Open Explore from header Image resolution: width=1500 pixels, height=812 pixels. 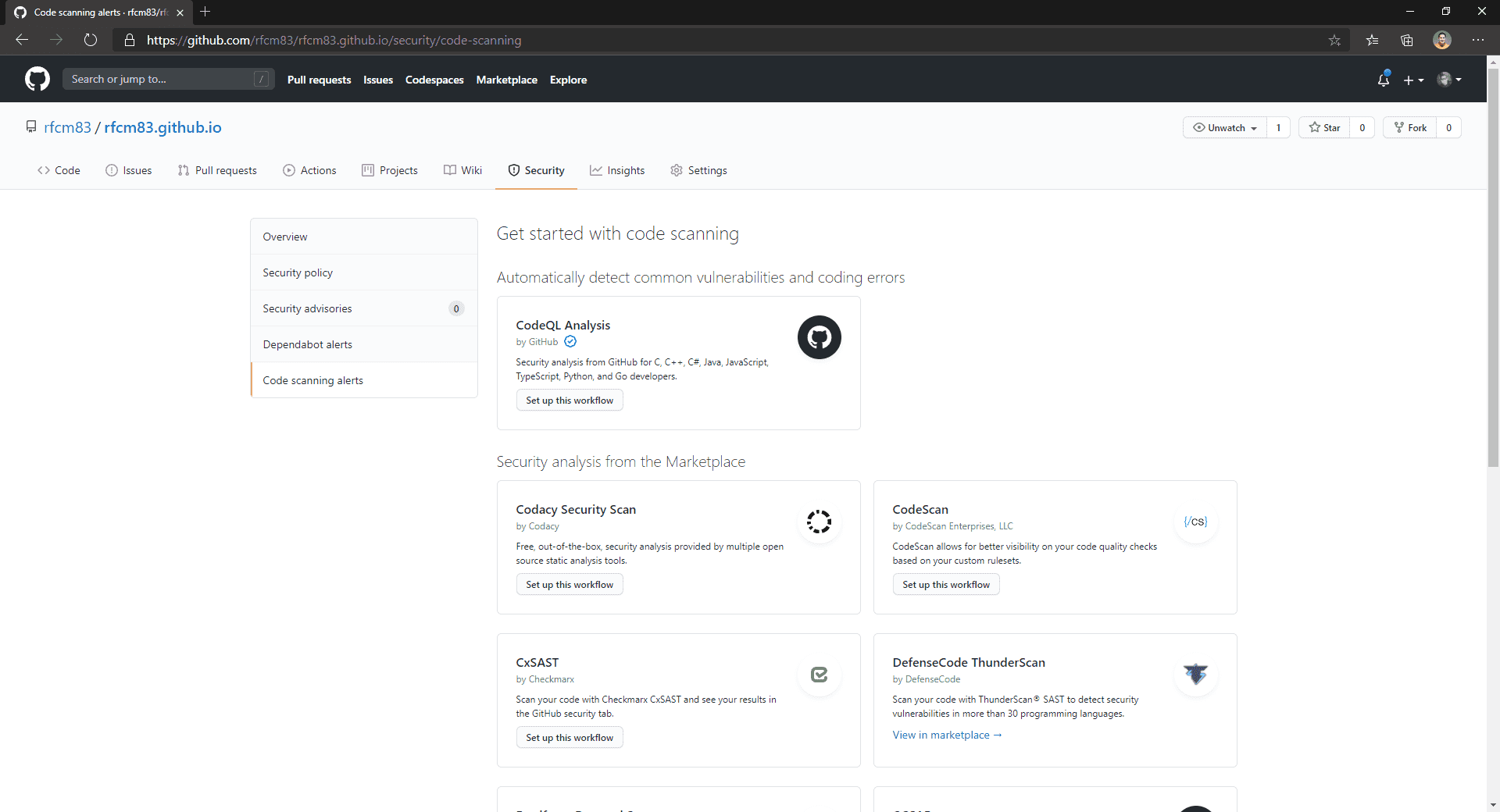pos(568,80)
